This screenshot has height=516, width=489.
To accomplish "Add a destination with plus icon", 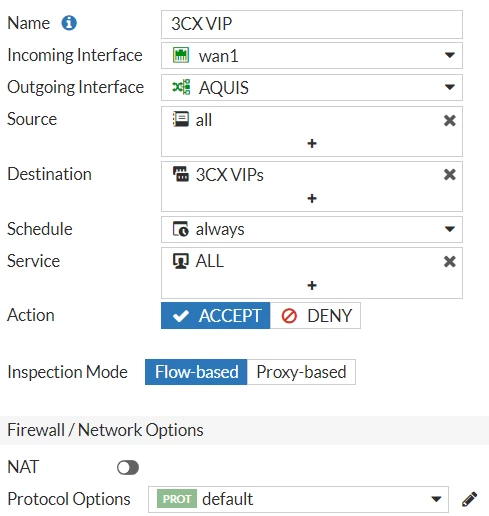I will tap(312, 199).
